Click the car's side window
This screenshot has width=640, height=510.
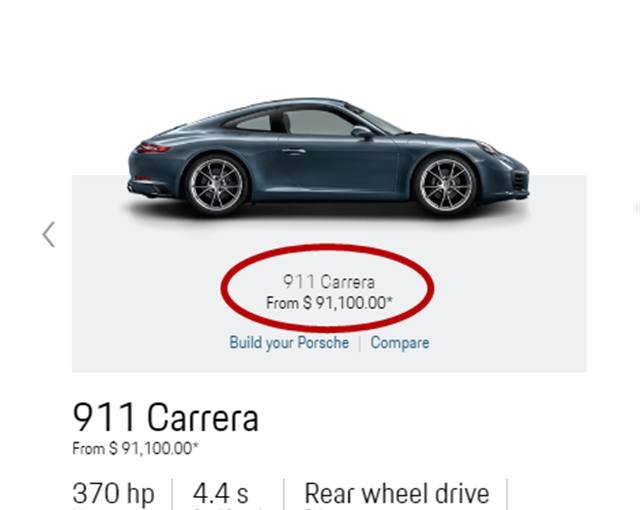pyautogui.click(x=318, y=122)
